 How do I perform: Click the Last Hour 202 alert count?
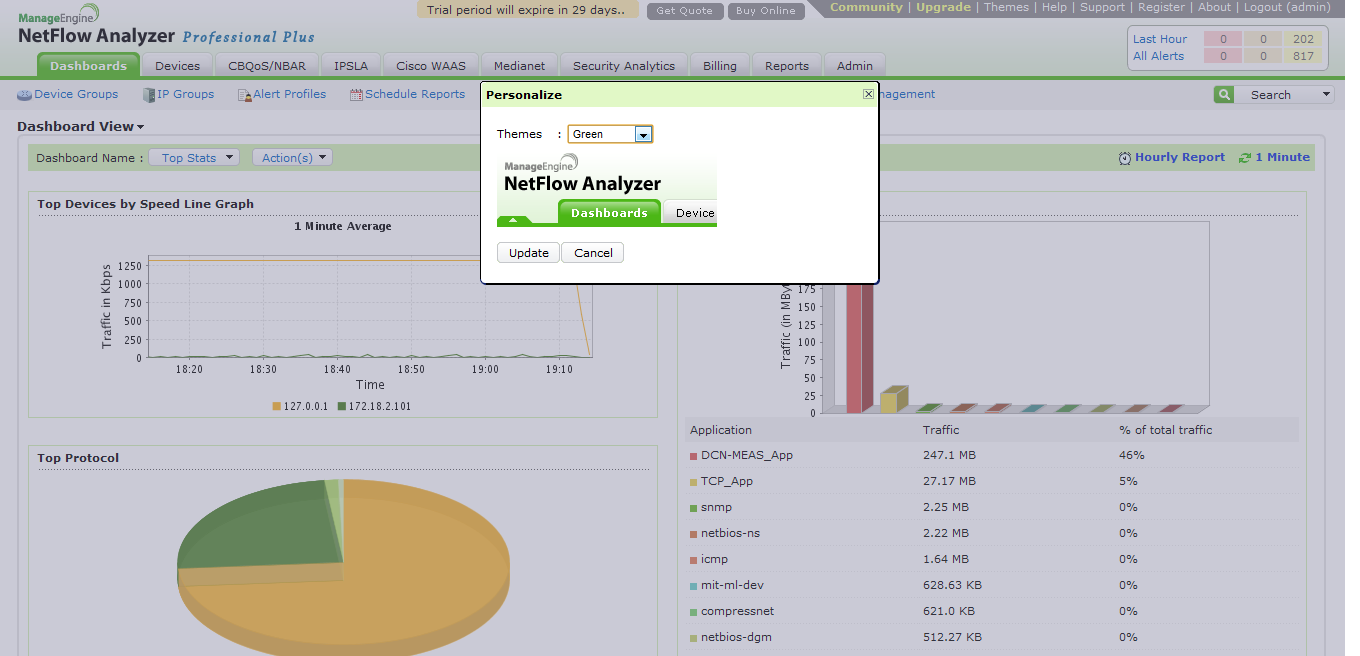pyautogui.click(x=1303, y=39)
